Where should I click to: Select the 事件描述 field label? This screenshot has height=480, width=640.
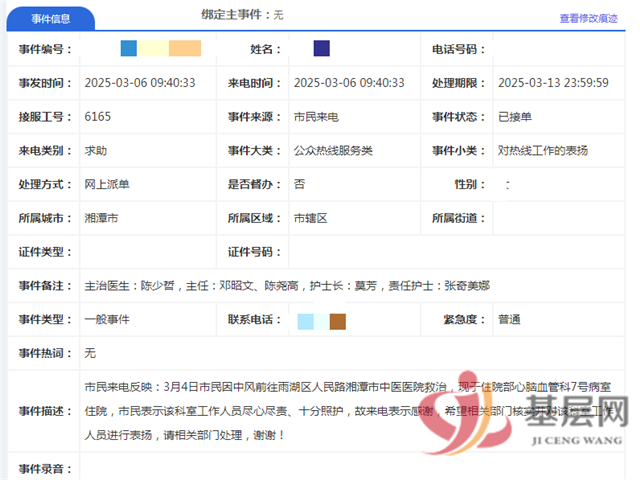click(45, 411)
